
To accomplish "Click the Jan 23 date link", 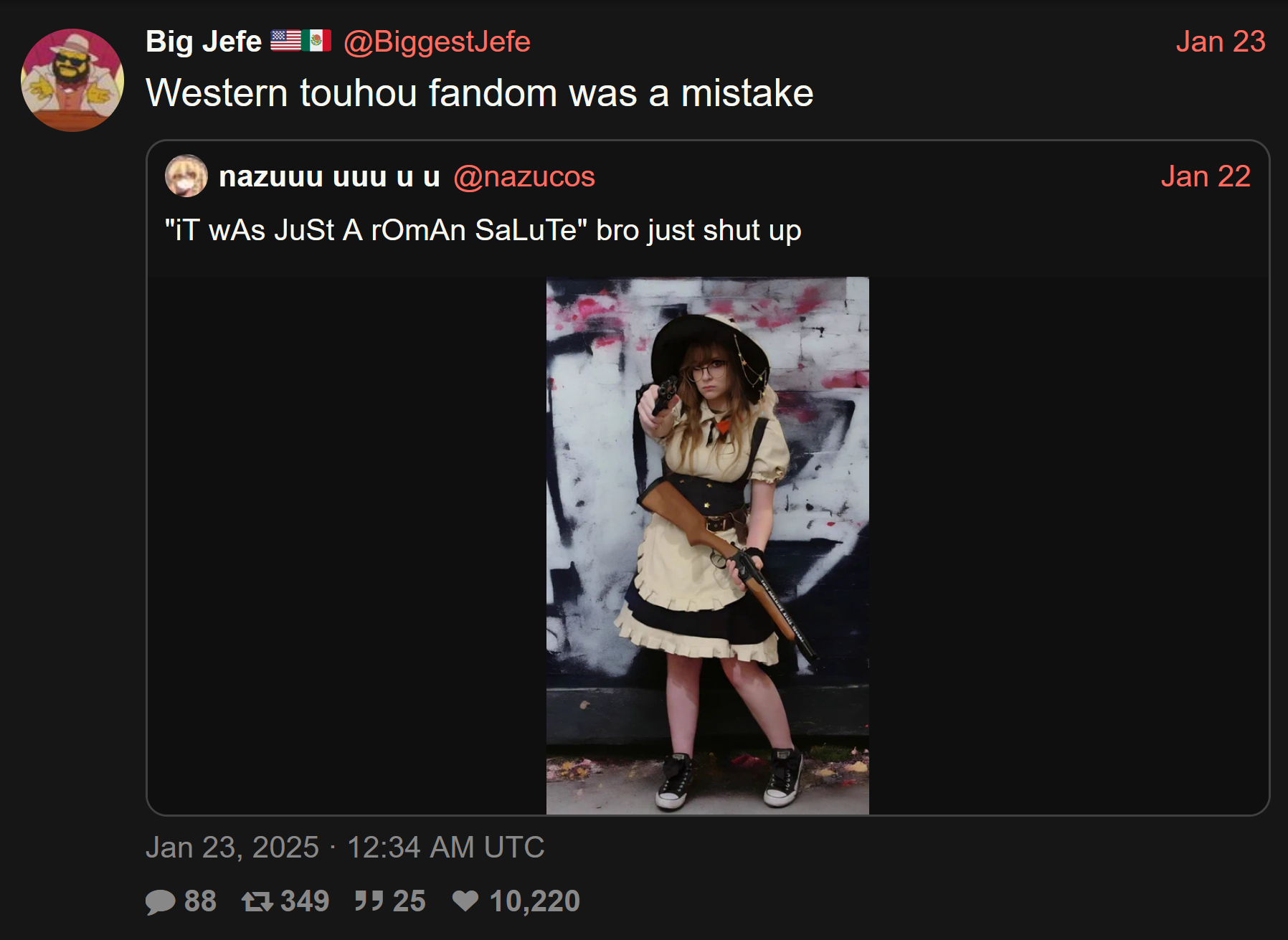I will [x=1221, y=42].
